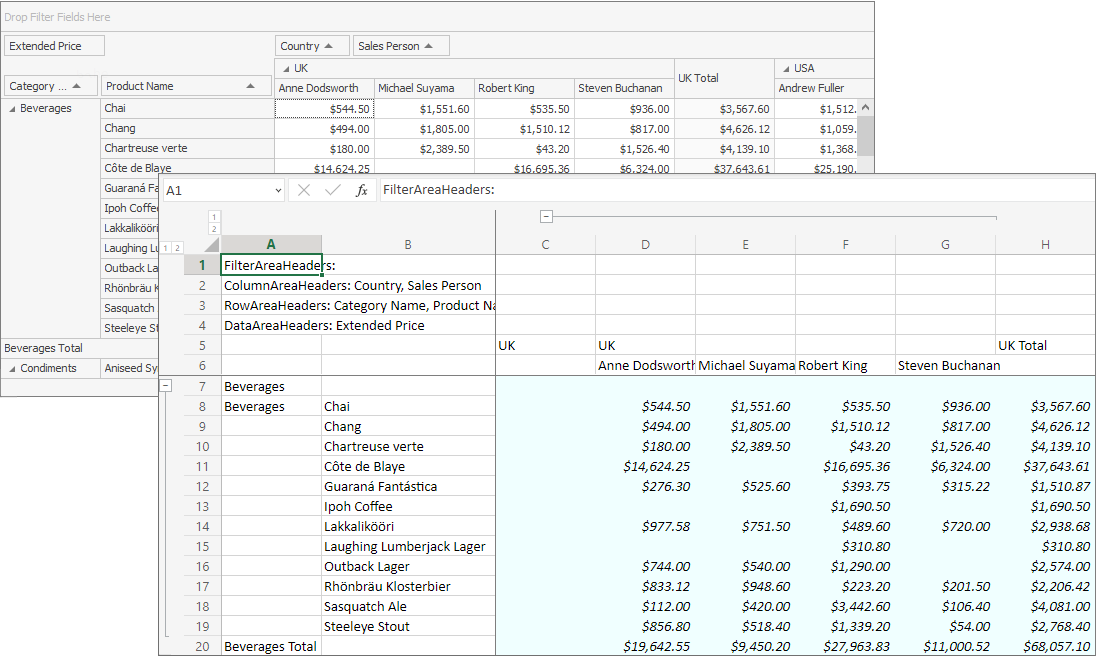The image size is (1096, 656).
Task: Click 'Steeleye Stout' cell in spreadsheet
Action: [x=408, y=627]
